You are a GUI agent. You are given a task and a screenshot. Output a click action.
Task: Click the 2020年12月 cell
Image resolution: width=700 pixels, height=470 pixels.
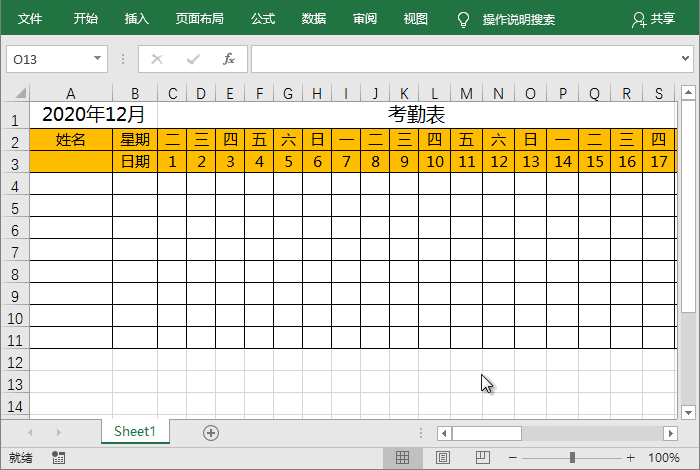coord(93,115)
